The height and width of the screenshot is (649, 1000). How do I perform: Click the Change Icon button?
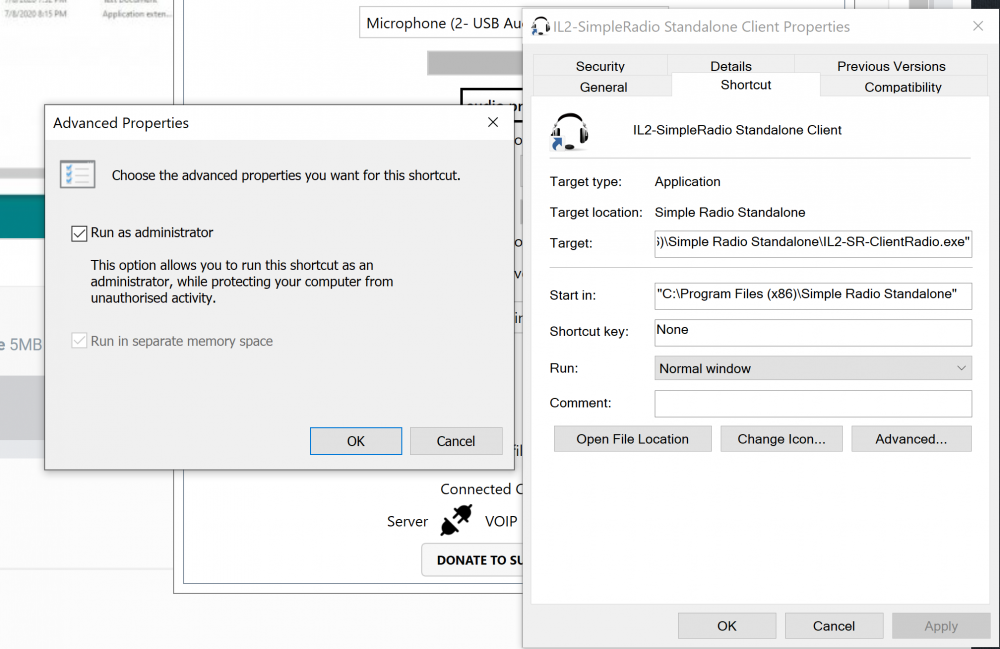pos(781,439)
